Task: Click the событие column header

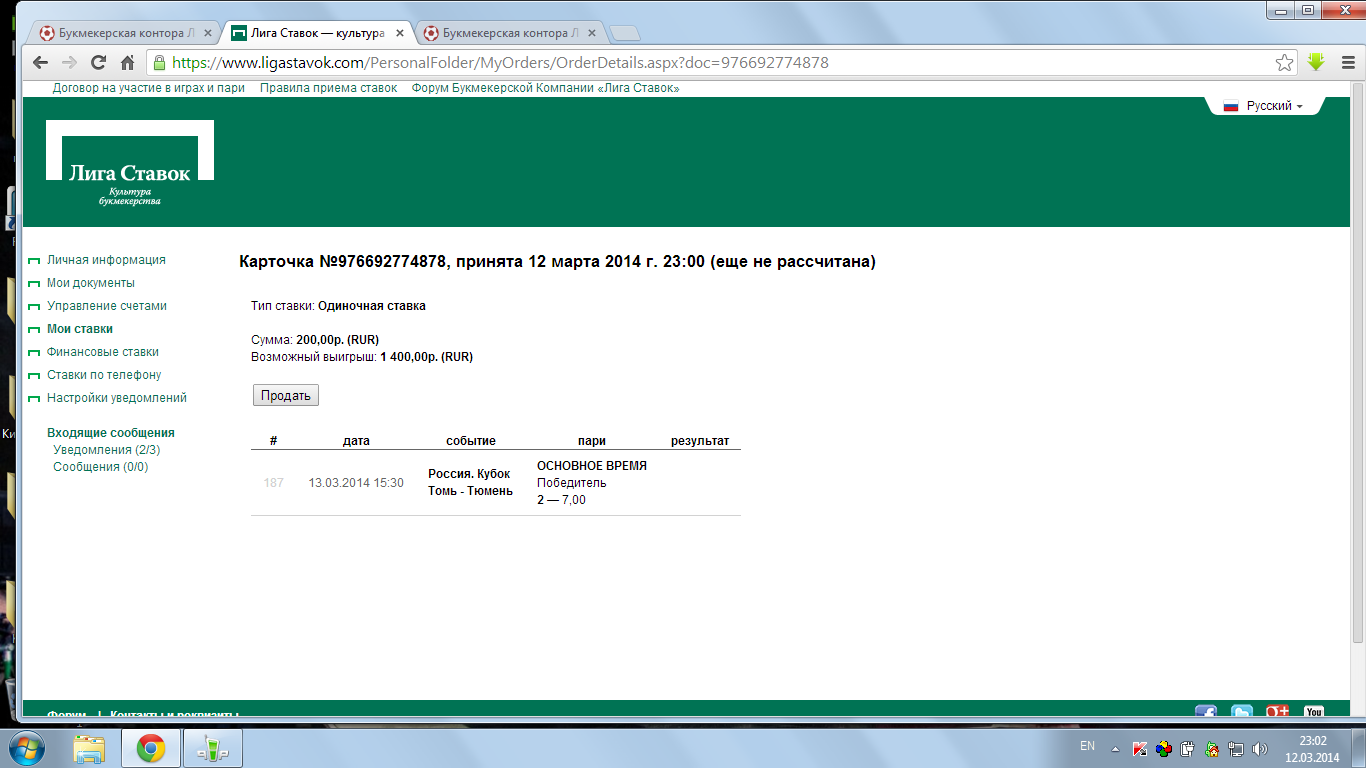Action: click(471, 441)
